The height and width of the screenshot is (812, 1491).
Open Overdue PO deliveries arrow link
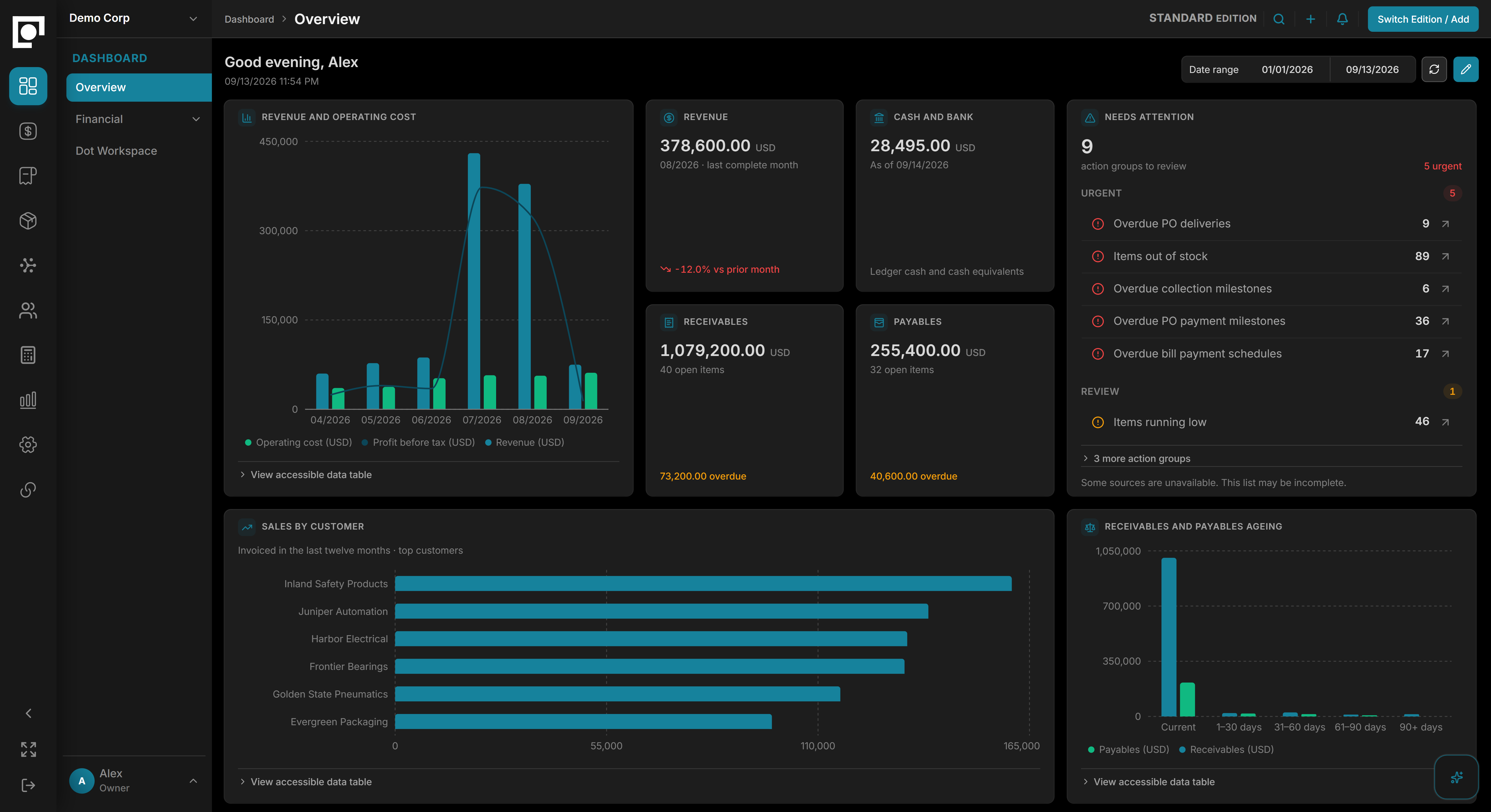pyautogui.click(x=1445, y=224)
